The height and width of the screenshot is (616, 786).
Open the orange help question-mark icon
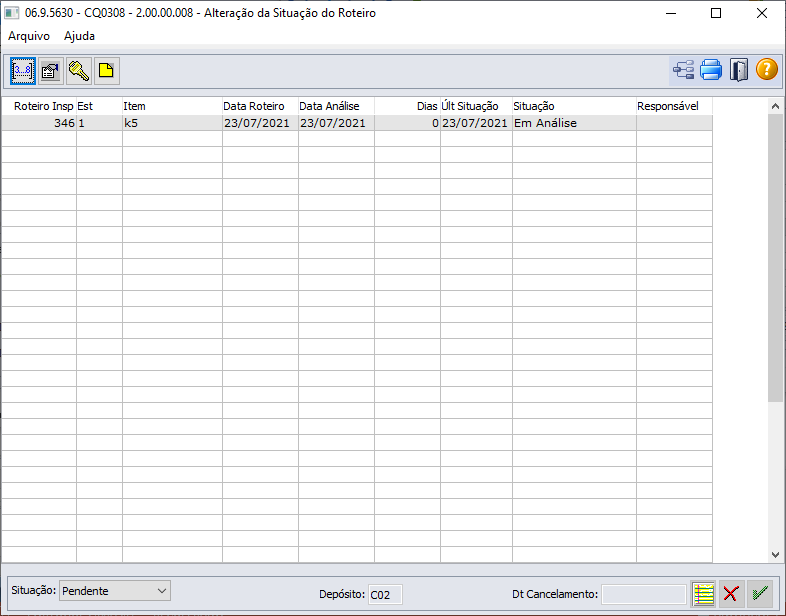pos(766,70)
